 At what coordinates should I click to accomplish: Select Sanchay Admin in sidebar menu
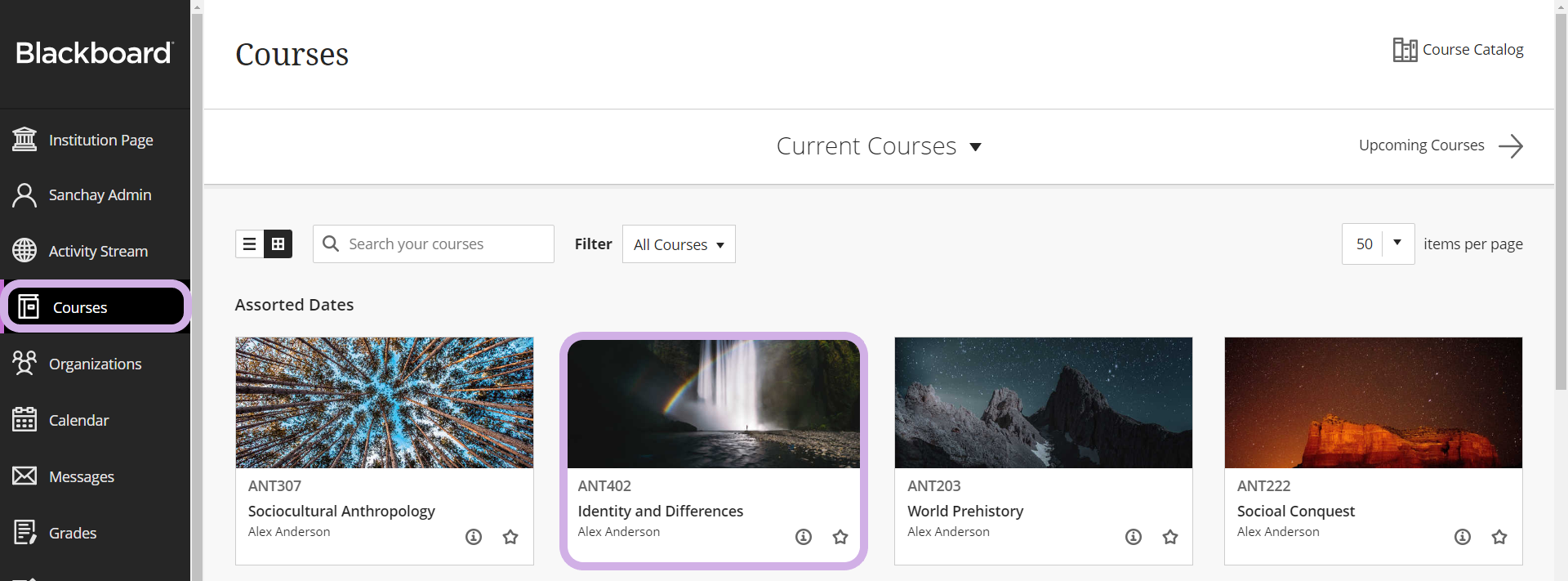100,195
